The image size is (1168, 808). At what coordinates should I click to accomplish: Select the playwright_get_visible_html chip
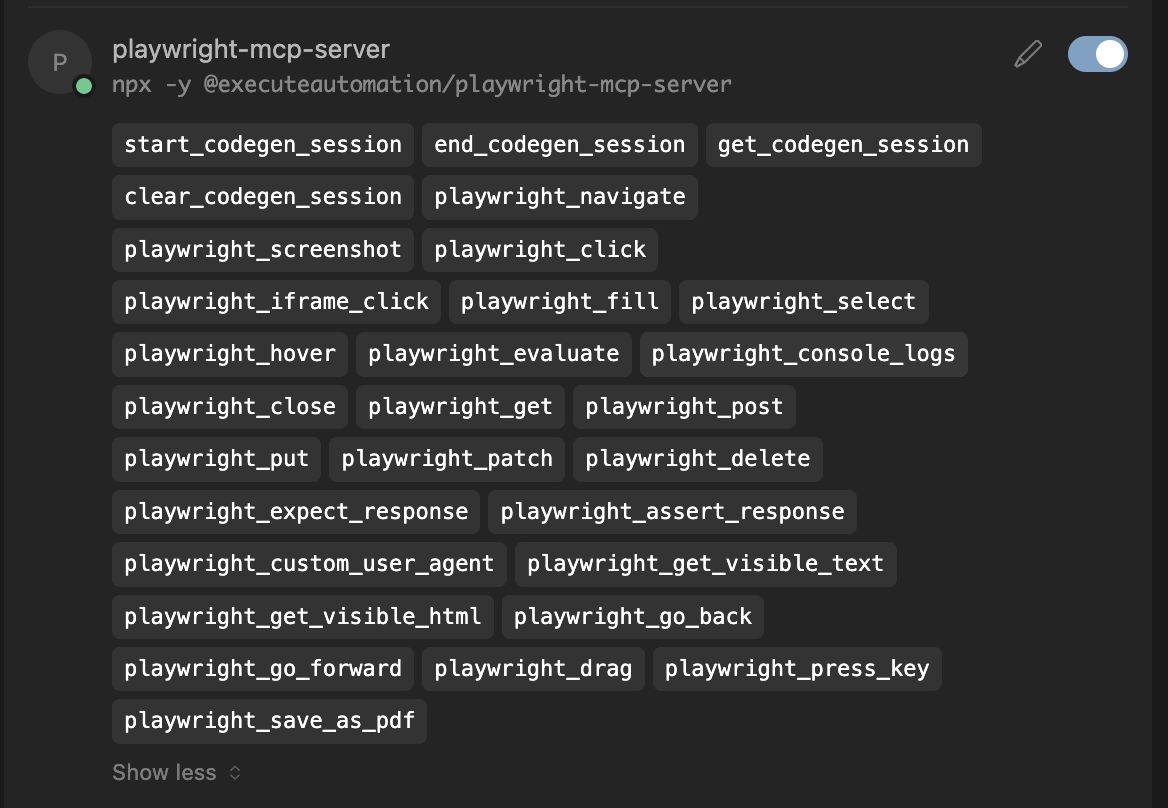[x=302, y=616]
